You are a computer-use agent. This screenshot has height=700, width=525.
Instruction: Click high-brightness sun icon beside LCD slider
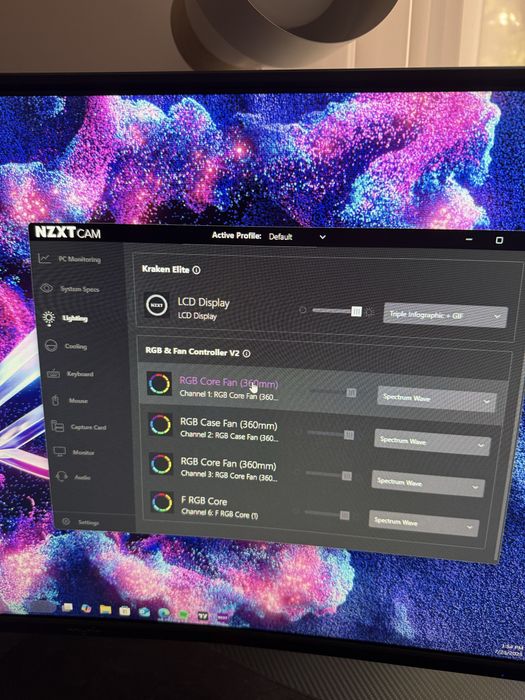point(369,312)
